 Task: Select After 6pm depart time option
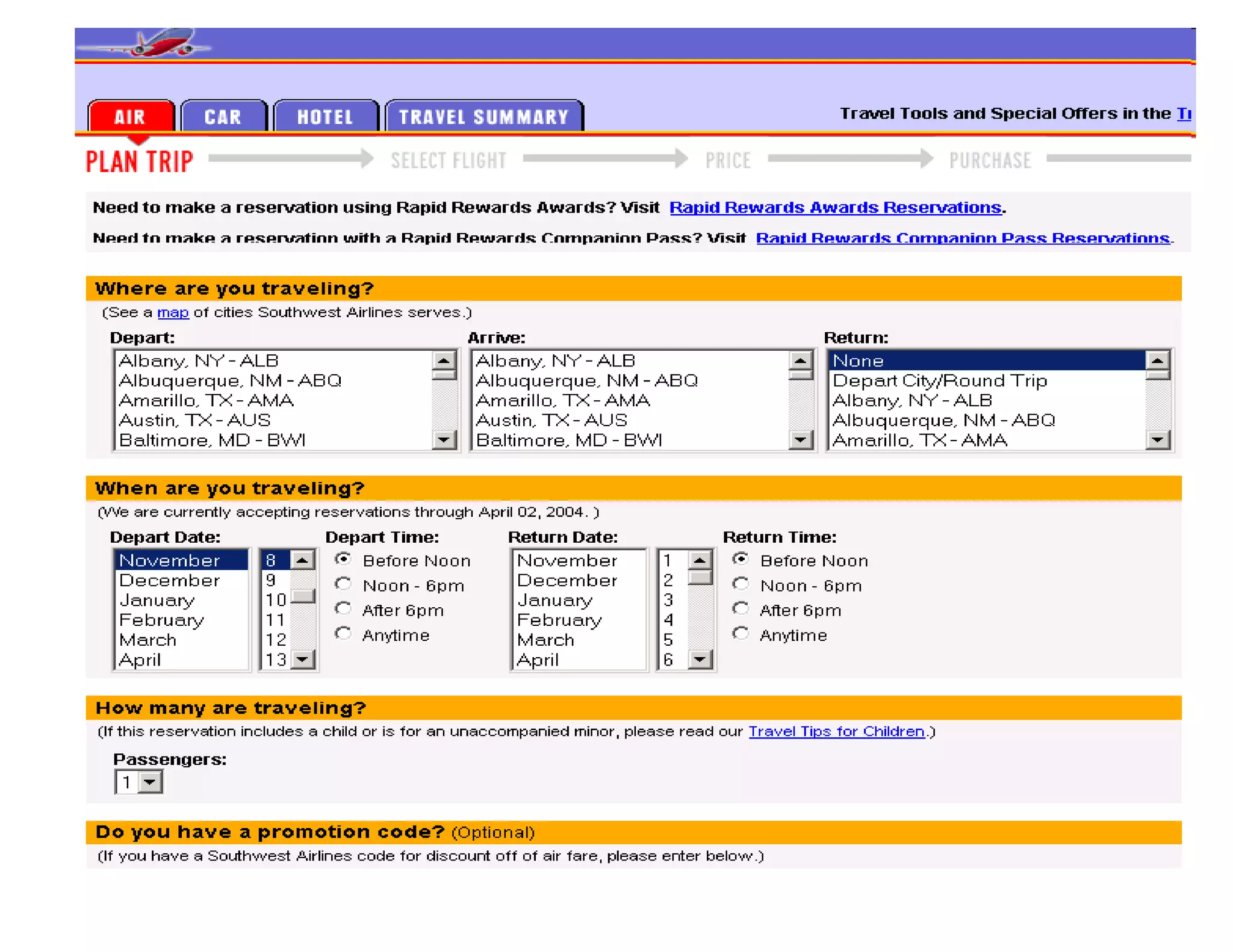[x=344, y=608]
